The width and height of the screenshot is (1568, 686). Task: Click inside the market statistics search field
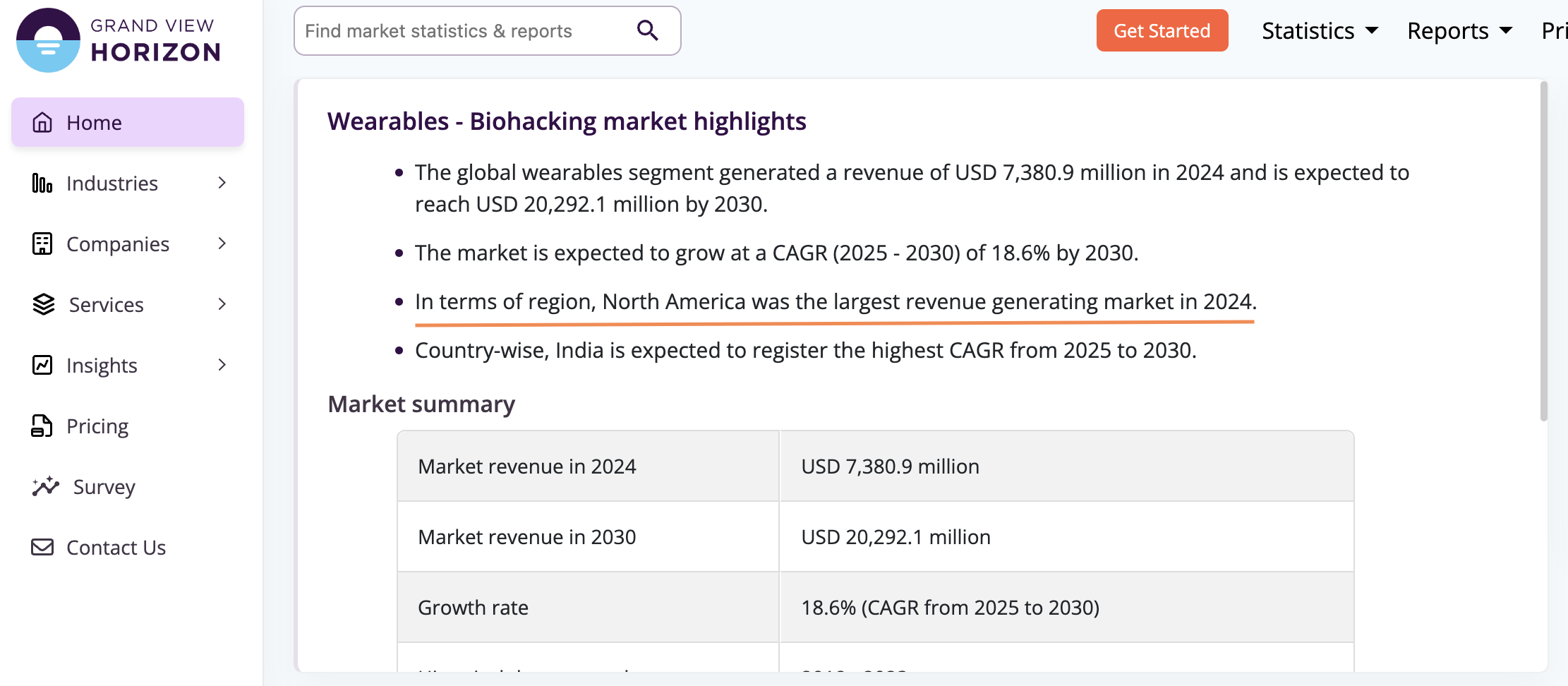(x=459, y=30)
